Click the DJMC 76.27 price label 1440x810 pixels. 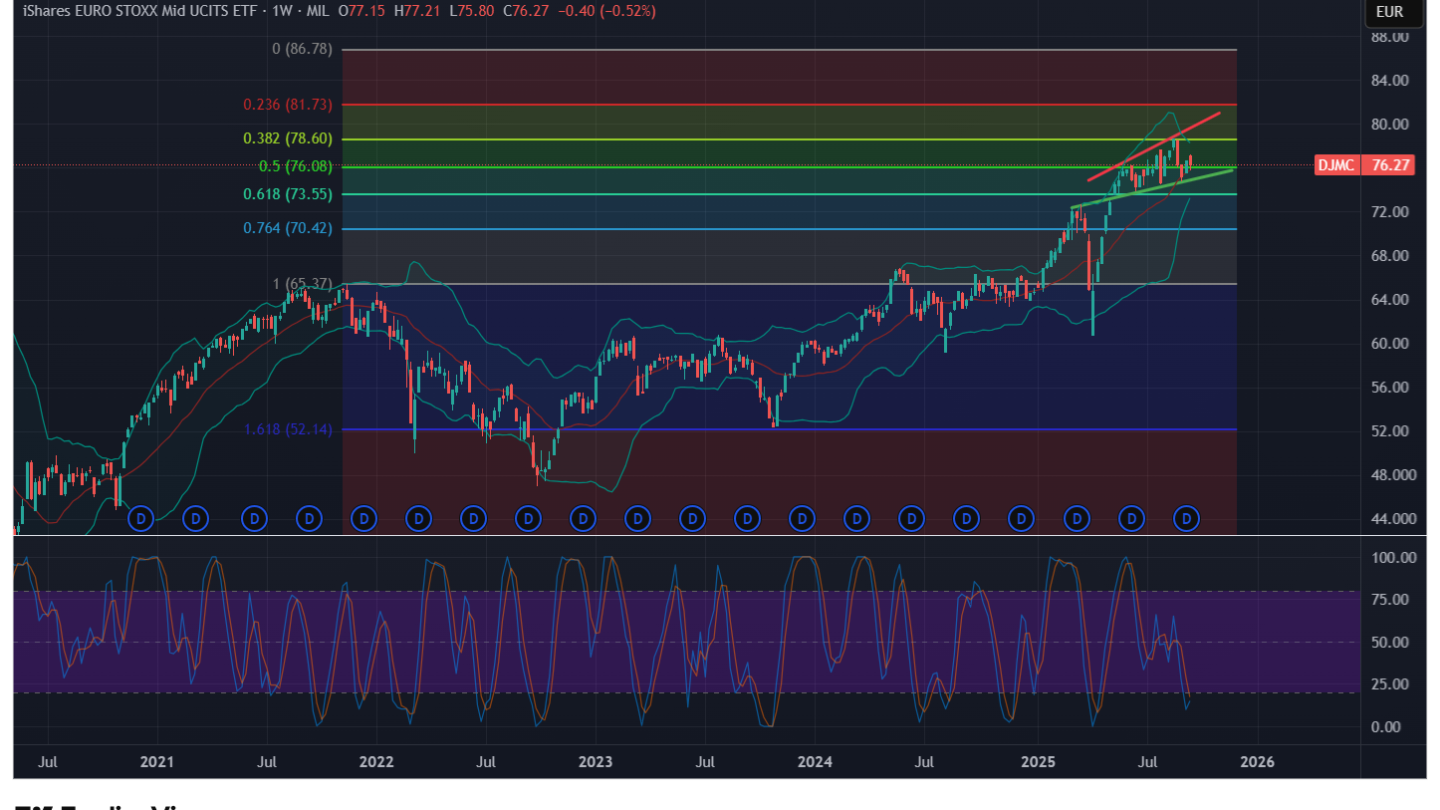point(1364,165)
